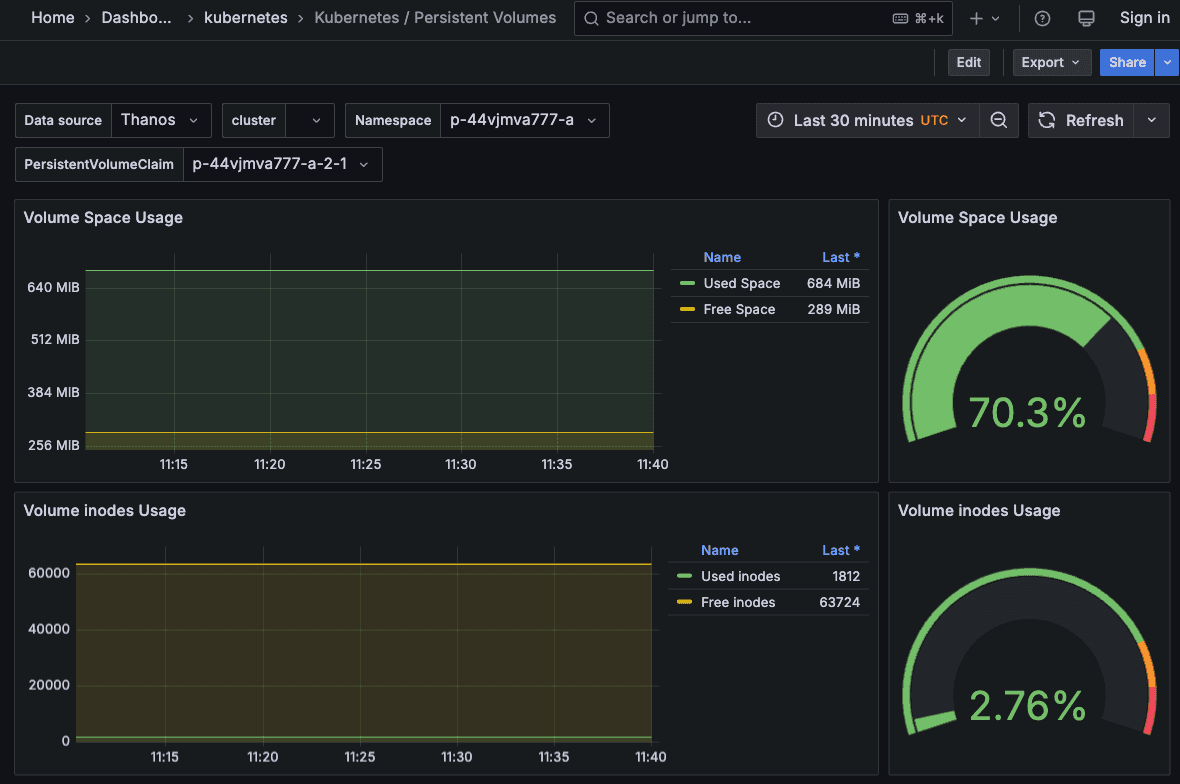This screenshot has width=1180, height=784.
Task: Toggle Free Space legend series
Action: coord(739,309)
